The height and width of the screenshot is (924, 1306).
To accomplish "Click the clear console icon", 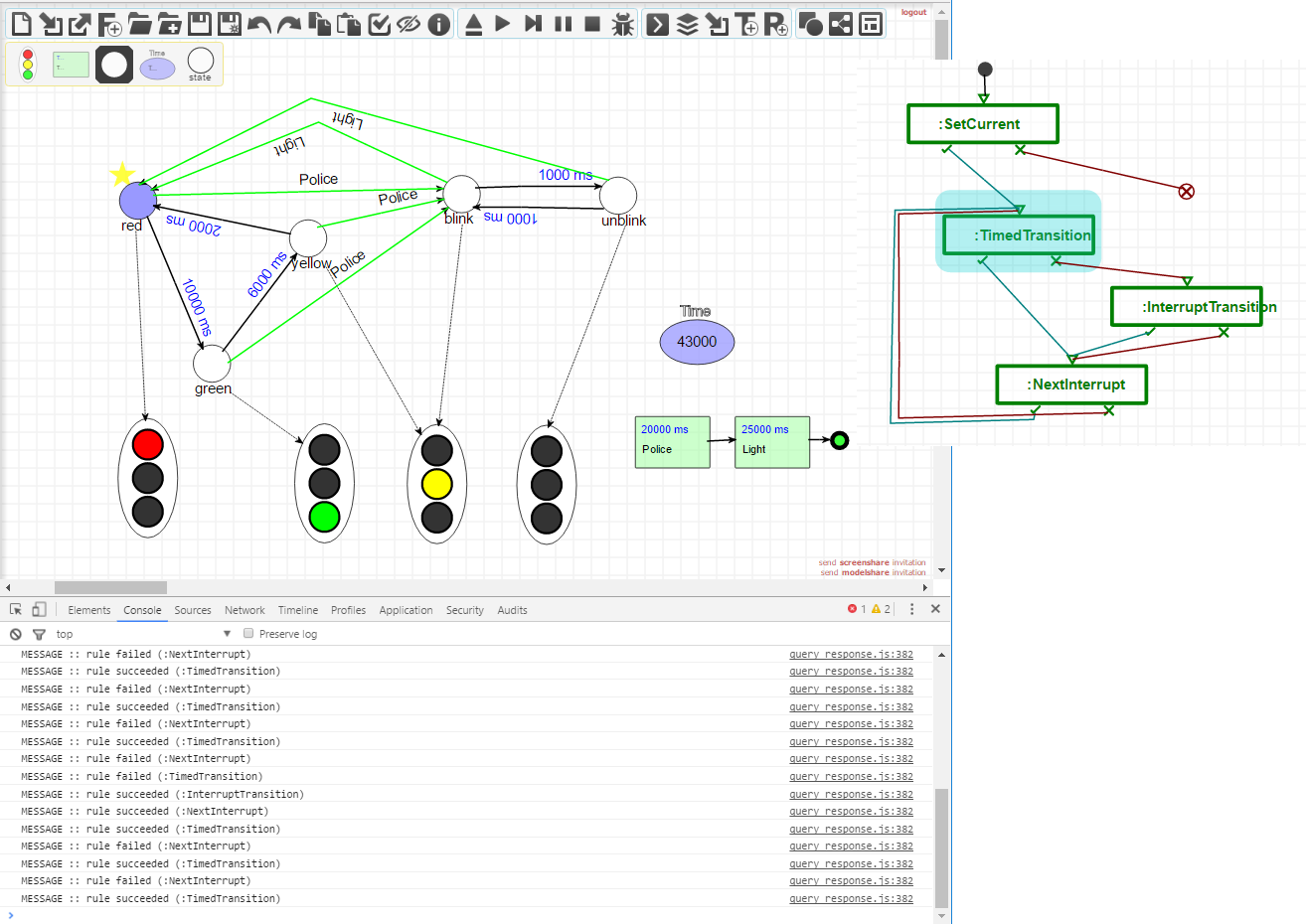I will pos(16,634).
